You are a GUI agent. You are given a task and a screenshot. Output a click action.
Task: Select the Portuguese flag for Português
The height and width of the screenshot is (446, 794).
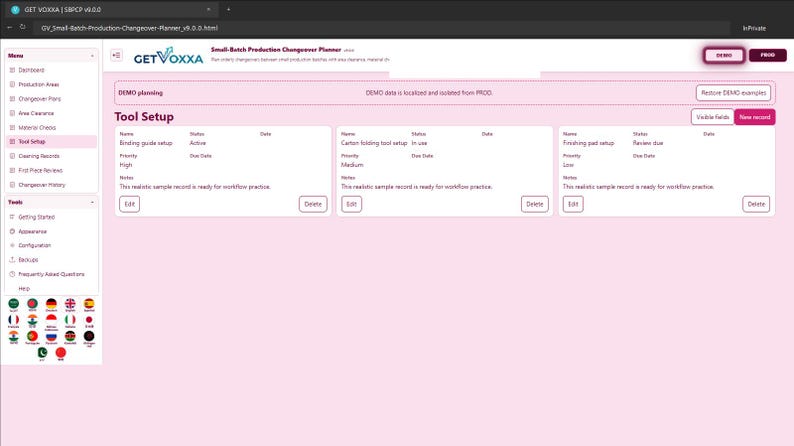tap(32, 336)
